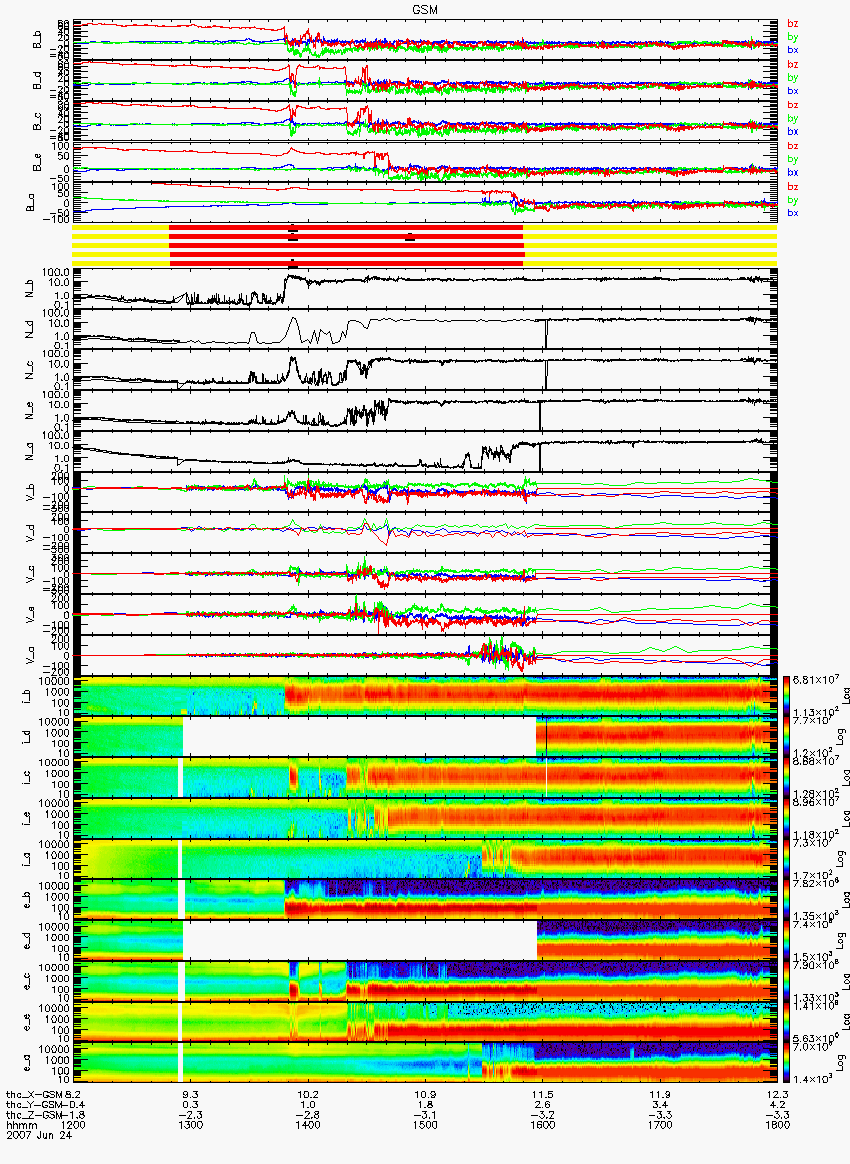Click the i_c panel color bar
This screenshot has height=1164, width=850.
(785, 777)
